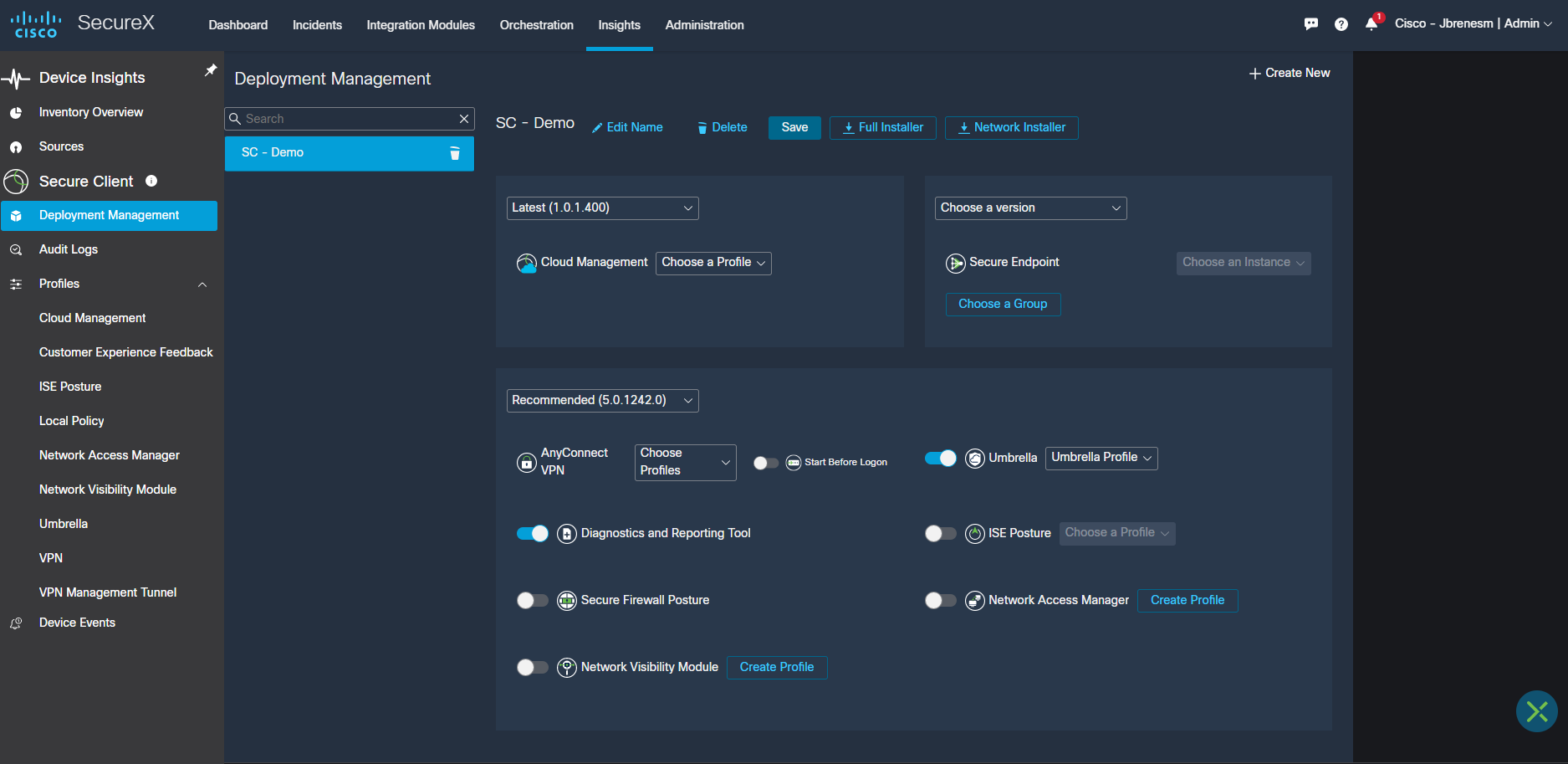Screen dimensions: 1568x764
Task: Click the AnyConnect VPN lock icon
Action: pos(527,462)
